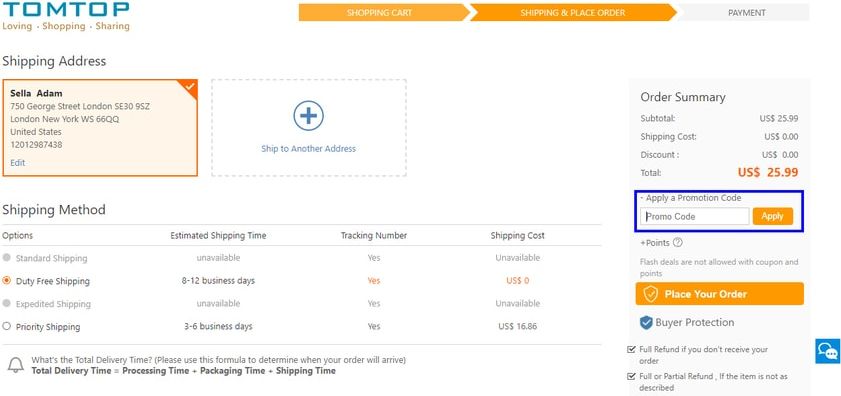Open the Payment step tab
The height and width of the screenshot is (396, 841).
[746, 12]
